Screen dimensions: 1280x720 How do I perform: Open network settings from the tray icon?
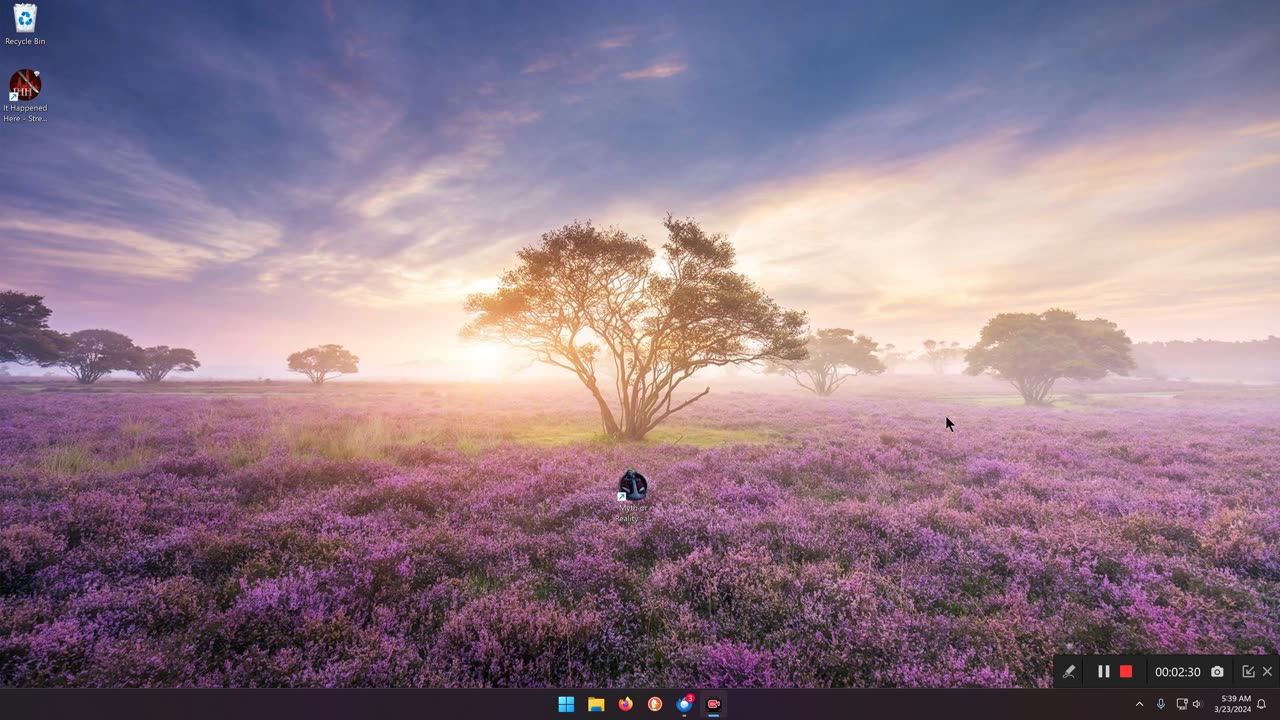click(x=1181, y=704)
